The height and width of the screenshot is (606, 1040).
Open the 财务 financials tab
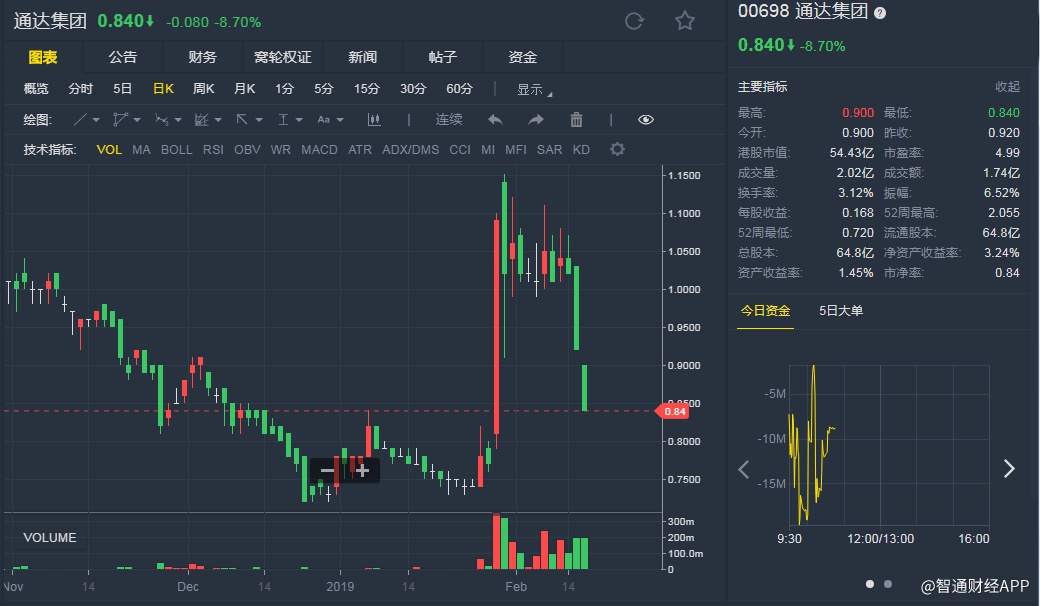(202, 57)
